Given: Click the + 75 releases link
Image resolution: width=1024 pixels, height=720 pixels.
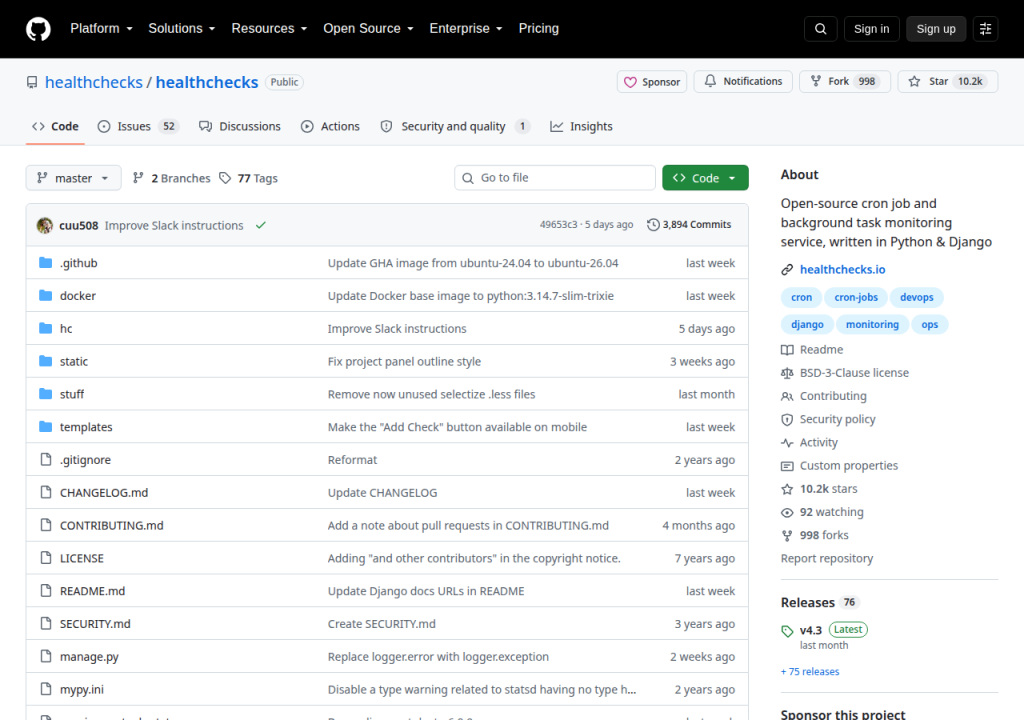Looking at the screenshot, I should click(x=810, y=672).
